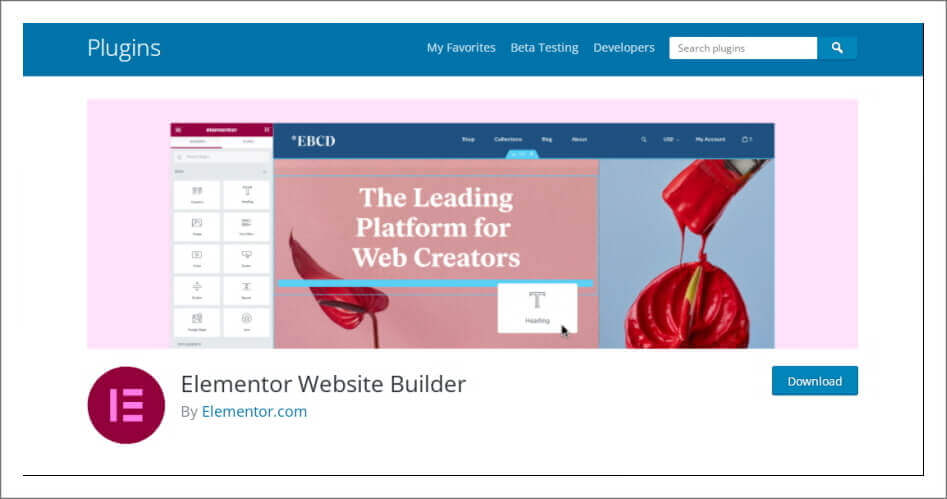947x499 pixels.
Task: Open the Developers menu item
Action: pyautogui.click(x=624, y=48)
